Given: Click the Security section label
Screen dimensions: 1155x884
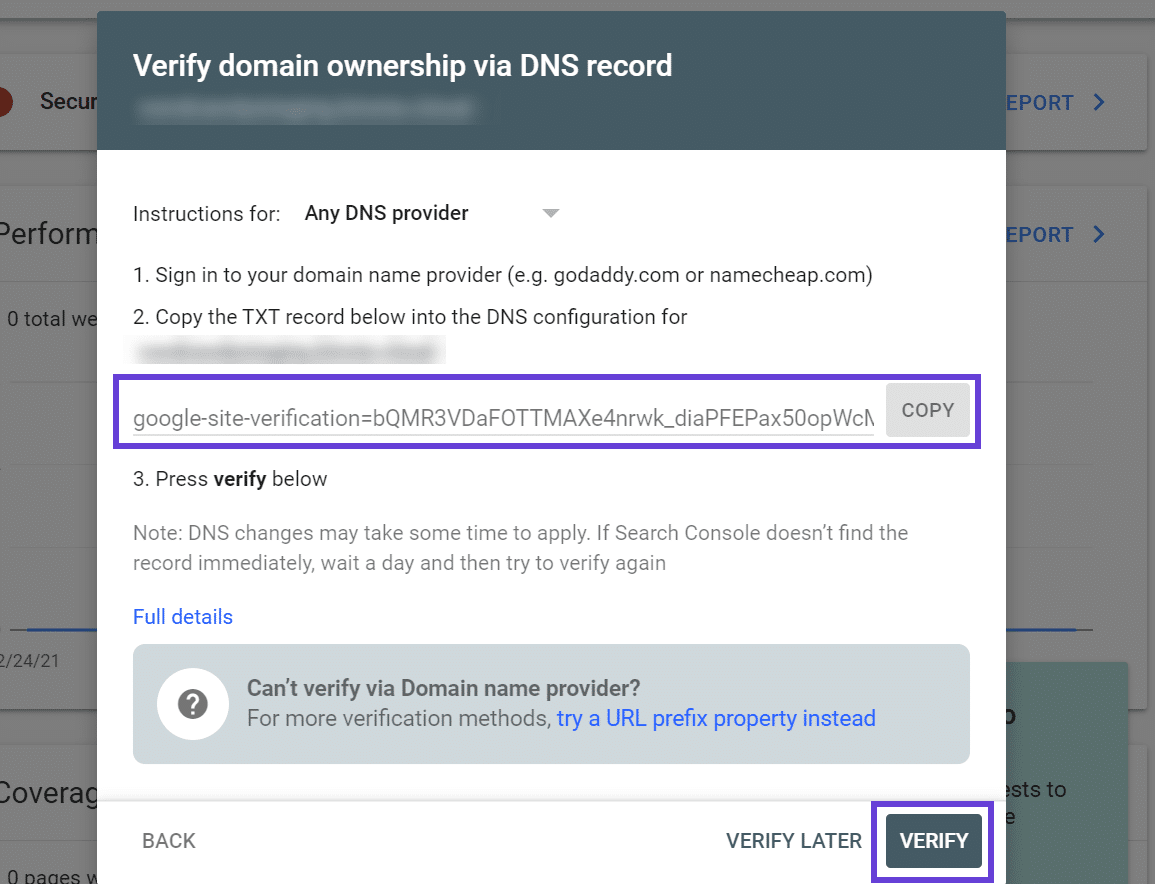Looking at the screenshot, I should (x=68, y=101).
